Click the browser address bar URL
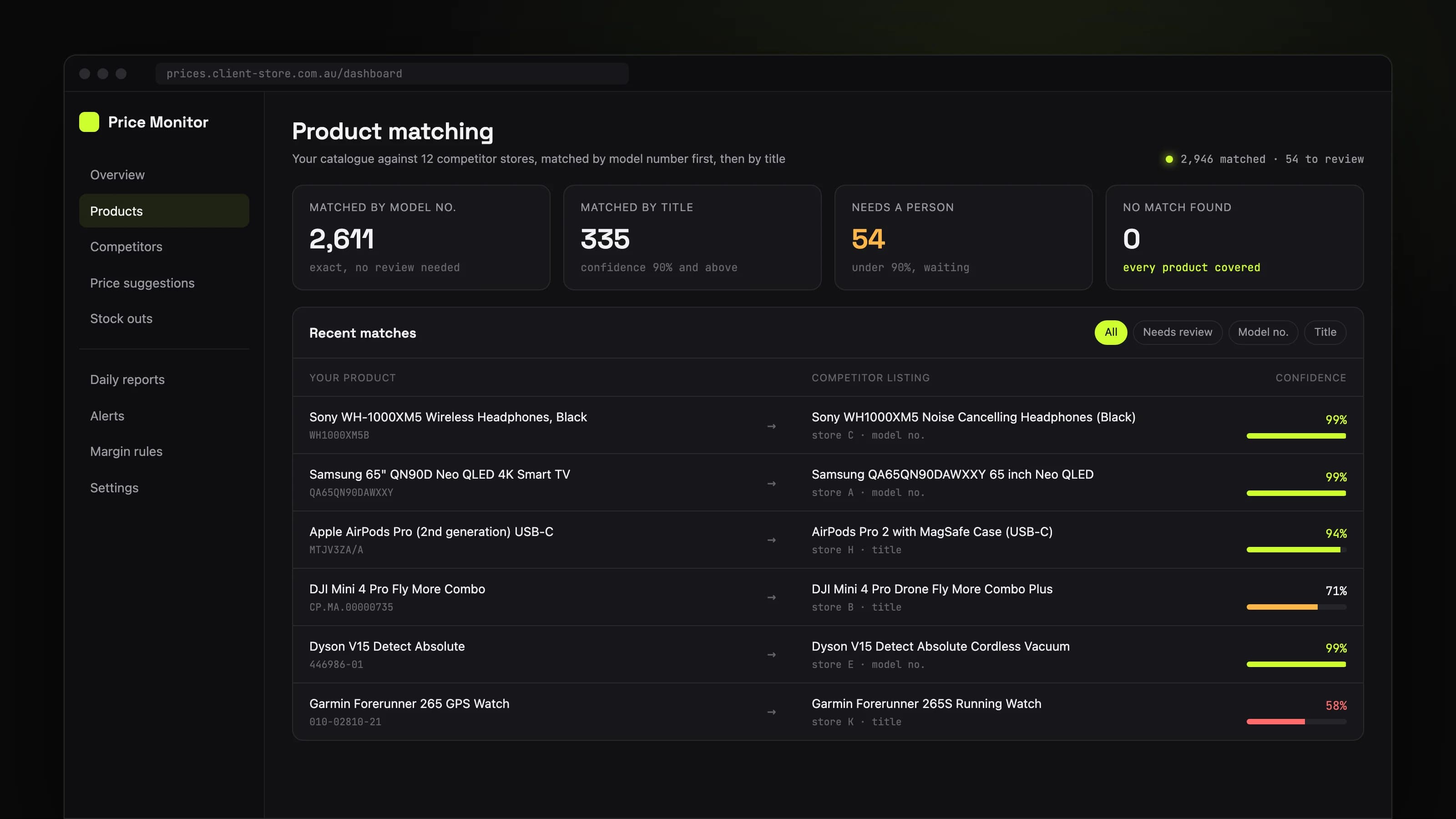The image size is (1456, 819). 392,73
